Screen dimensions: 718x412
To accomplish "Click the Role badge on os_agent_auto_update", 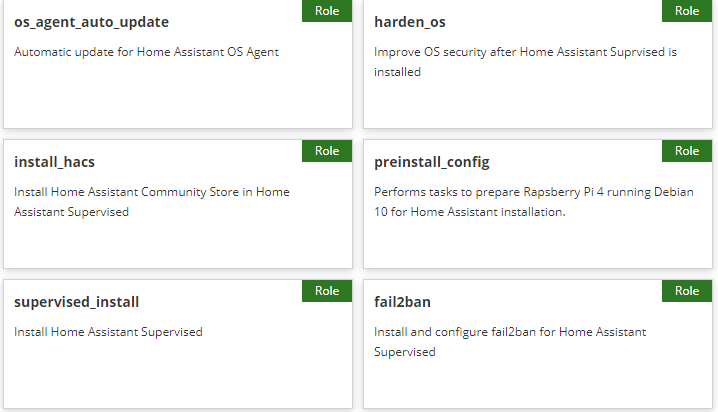I will [x=327, y=11].
